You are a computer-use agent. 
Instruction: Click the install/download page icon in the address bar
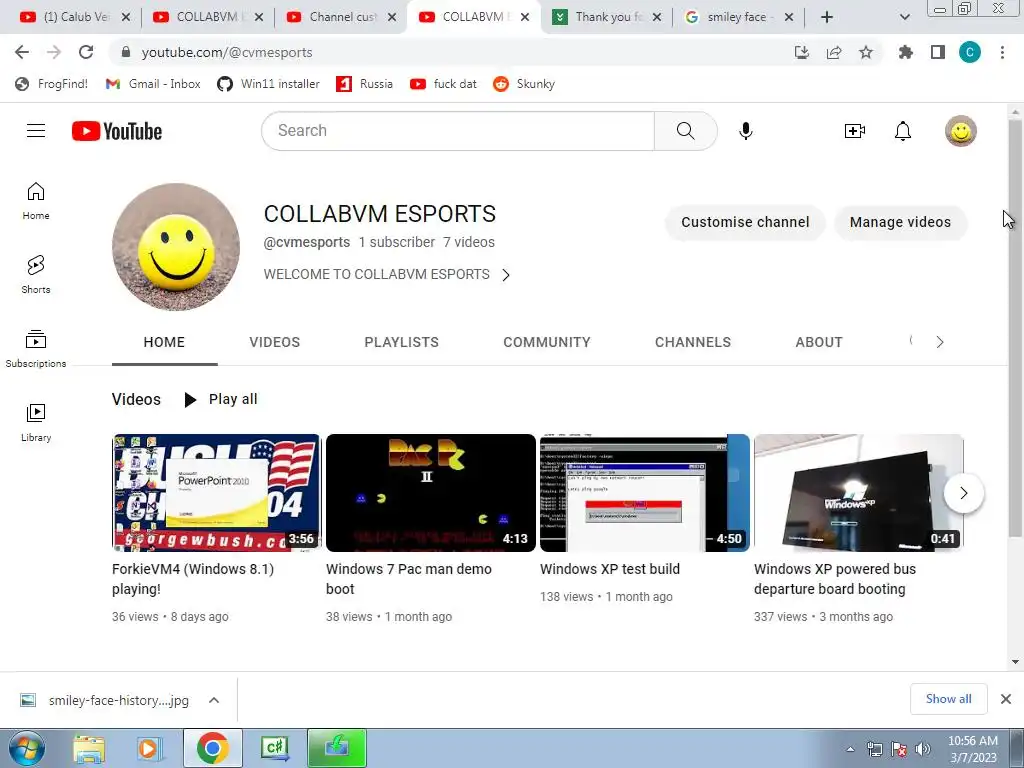click(x=802, y=52)
